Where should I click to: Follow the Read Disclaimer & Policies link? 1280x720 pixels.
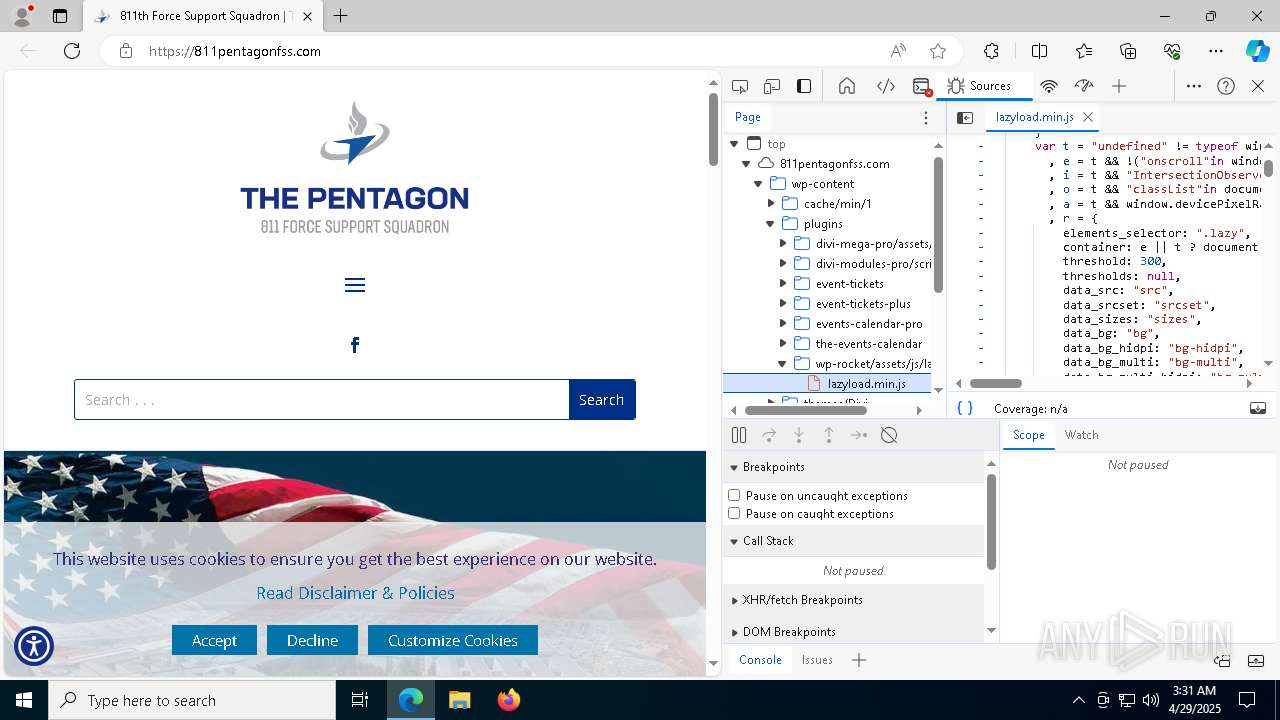pos(355,593)
